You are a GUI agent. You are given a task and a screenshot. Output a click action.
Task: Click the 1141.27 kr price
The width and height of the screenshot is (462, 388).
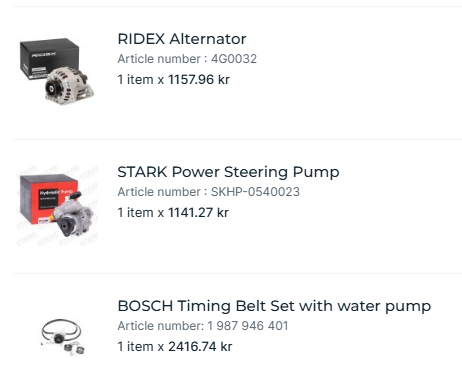pyautogui.click(x=198, y=213)
